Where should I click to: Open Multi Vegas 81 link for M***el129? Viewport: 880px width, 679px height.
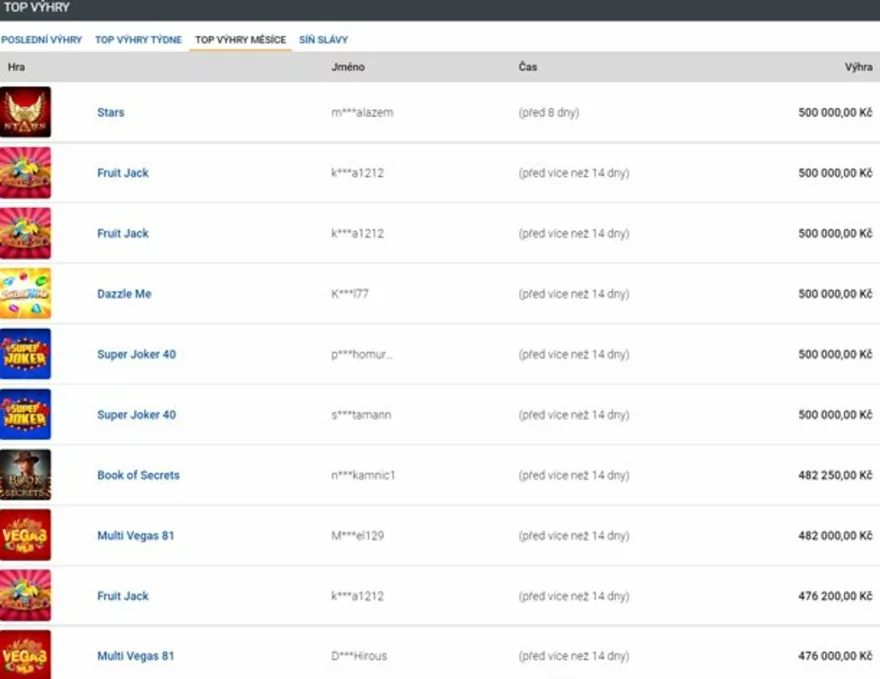[136, 535]
